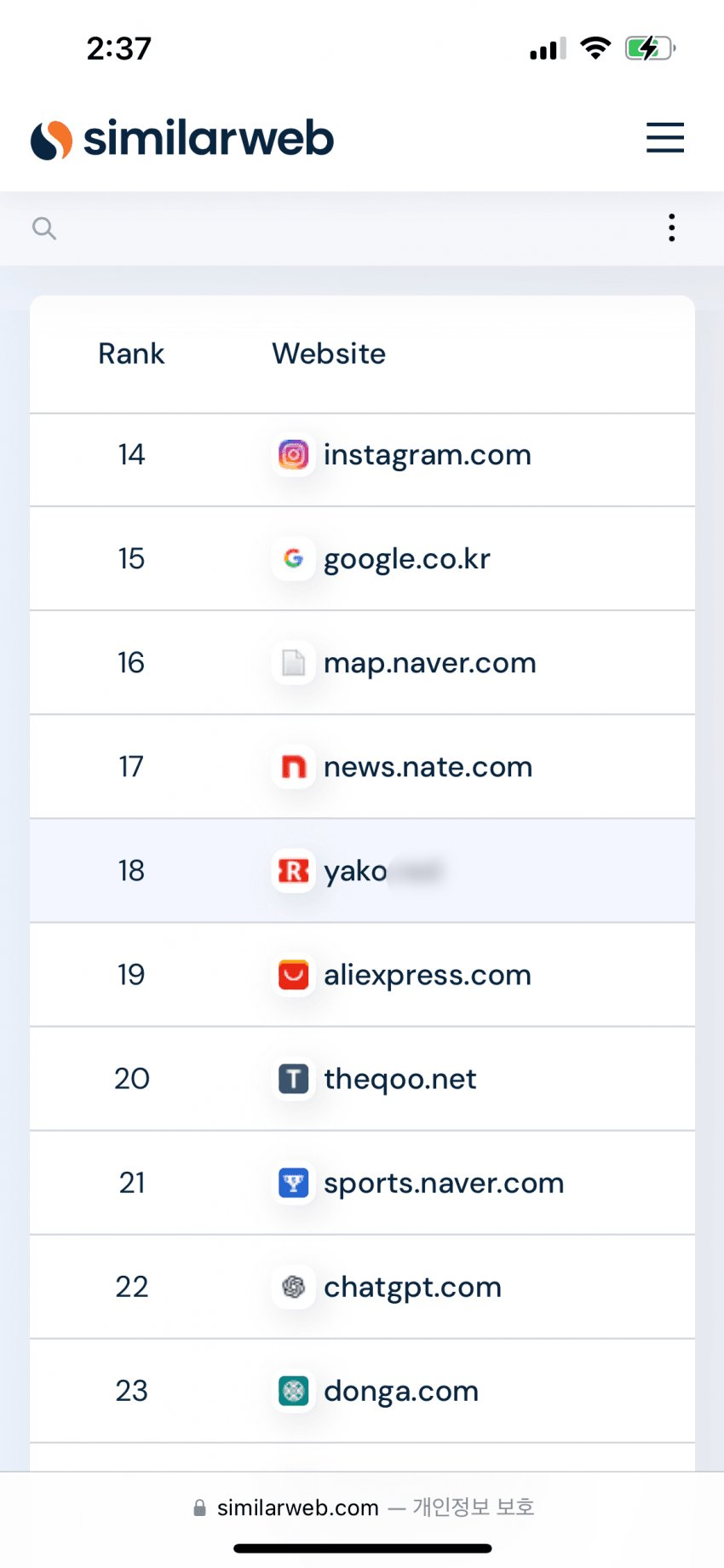Click the Website column header

(x=329, y=354)
